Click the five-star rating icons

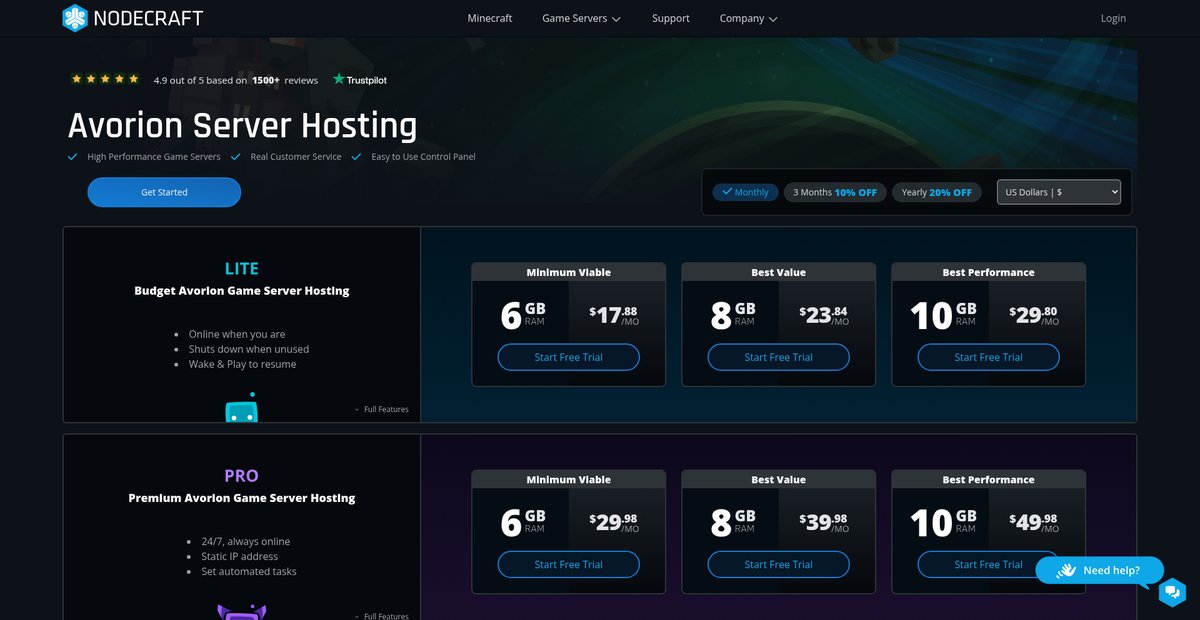(105, 79)
